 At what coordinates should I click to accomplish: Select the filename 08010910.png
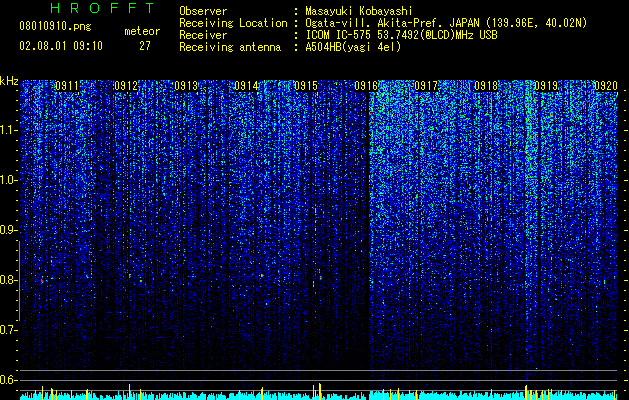click(55, 27)
